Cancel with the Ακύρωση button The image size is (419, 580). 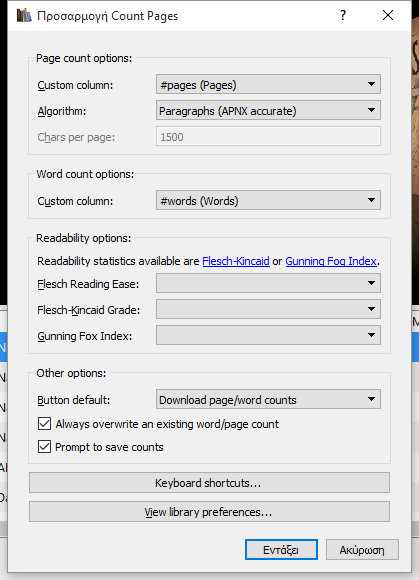(x=362, y=550)
